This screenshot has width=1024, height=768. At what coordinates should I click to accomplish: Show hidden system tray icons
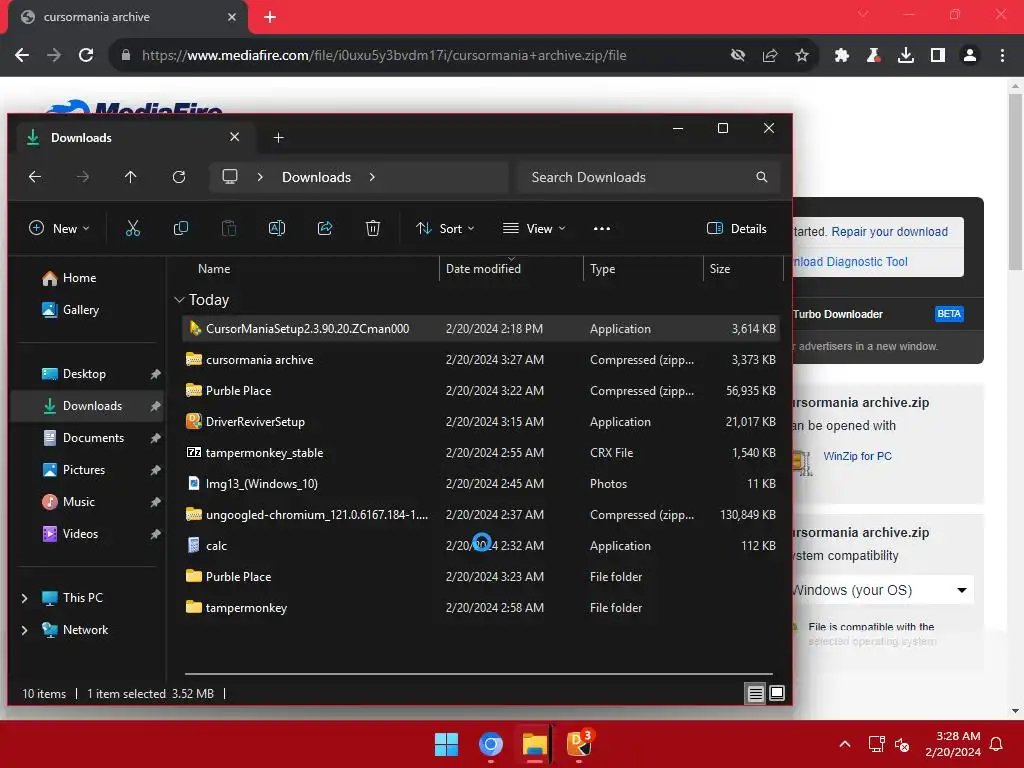pos(844,744)
